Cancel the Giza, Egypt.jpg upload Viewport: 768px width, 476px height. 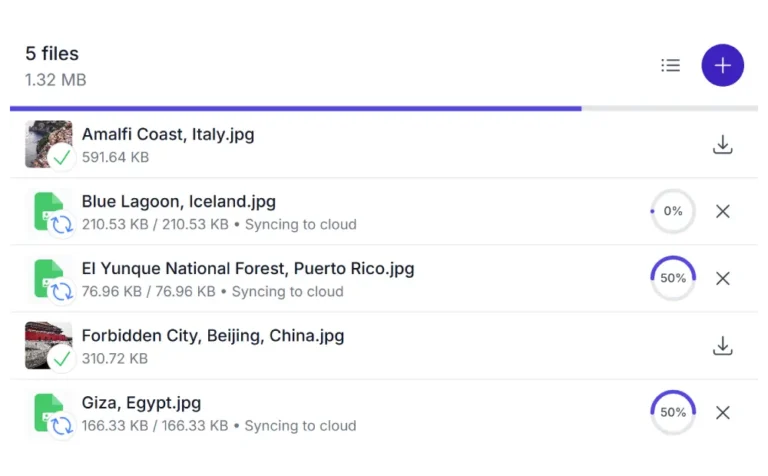tap(722, 413)
